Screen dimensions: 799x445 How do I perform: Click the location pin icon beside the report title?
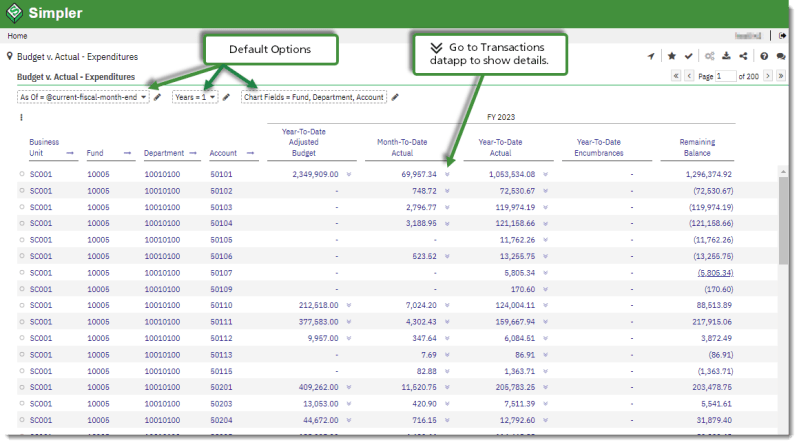pyautogui.click(x=9, y=56)
